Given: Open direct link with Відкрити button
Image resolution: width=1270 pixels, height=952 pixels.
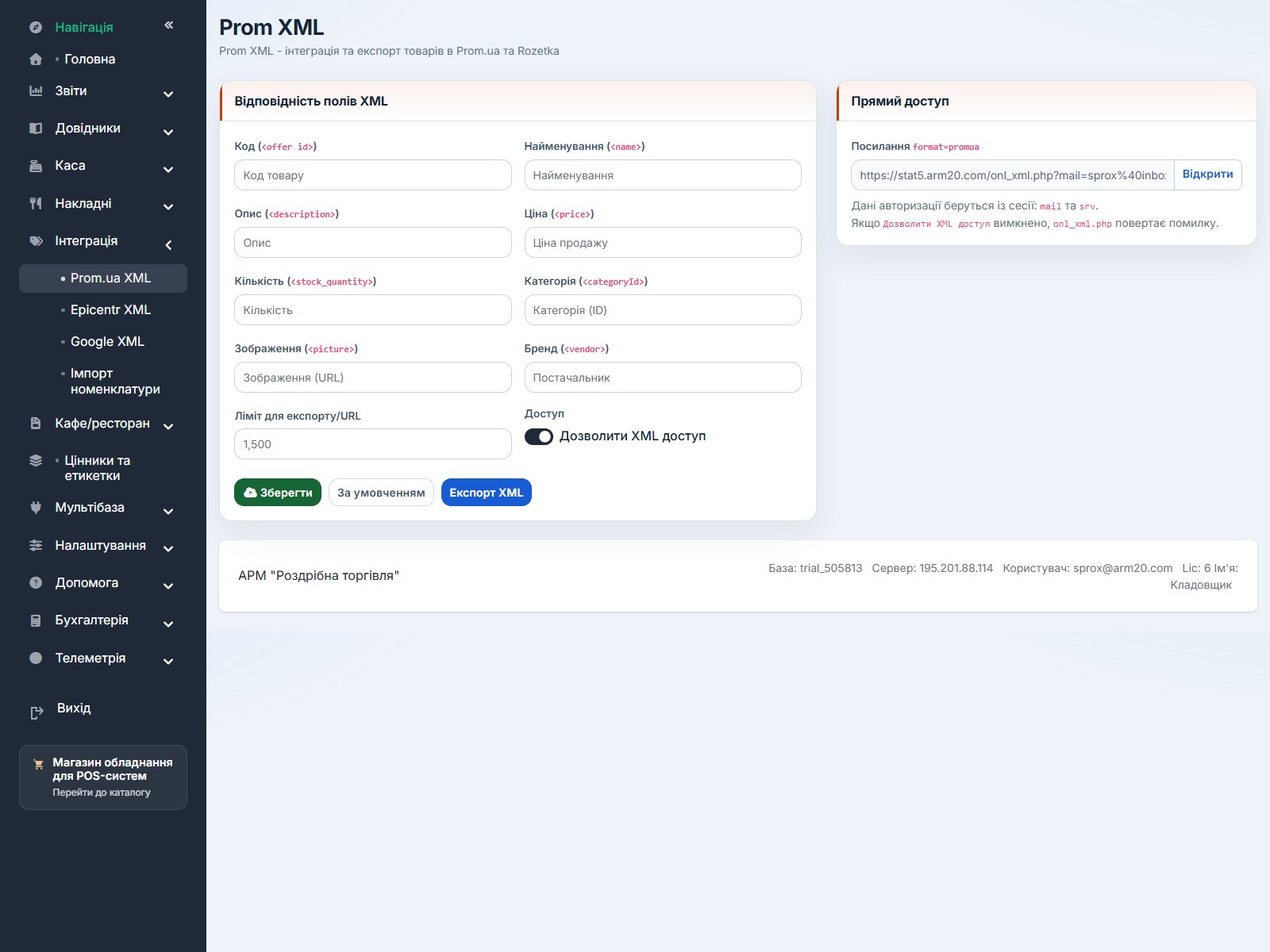Looking at the screenshot, I should click(x=1207, y=175).
